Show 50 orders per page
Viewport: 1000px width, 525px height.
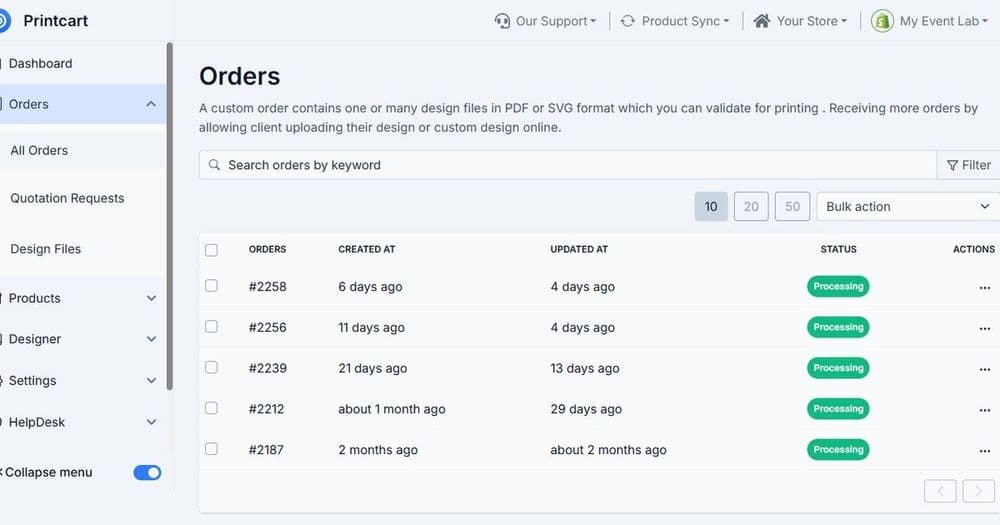[792, 207]
